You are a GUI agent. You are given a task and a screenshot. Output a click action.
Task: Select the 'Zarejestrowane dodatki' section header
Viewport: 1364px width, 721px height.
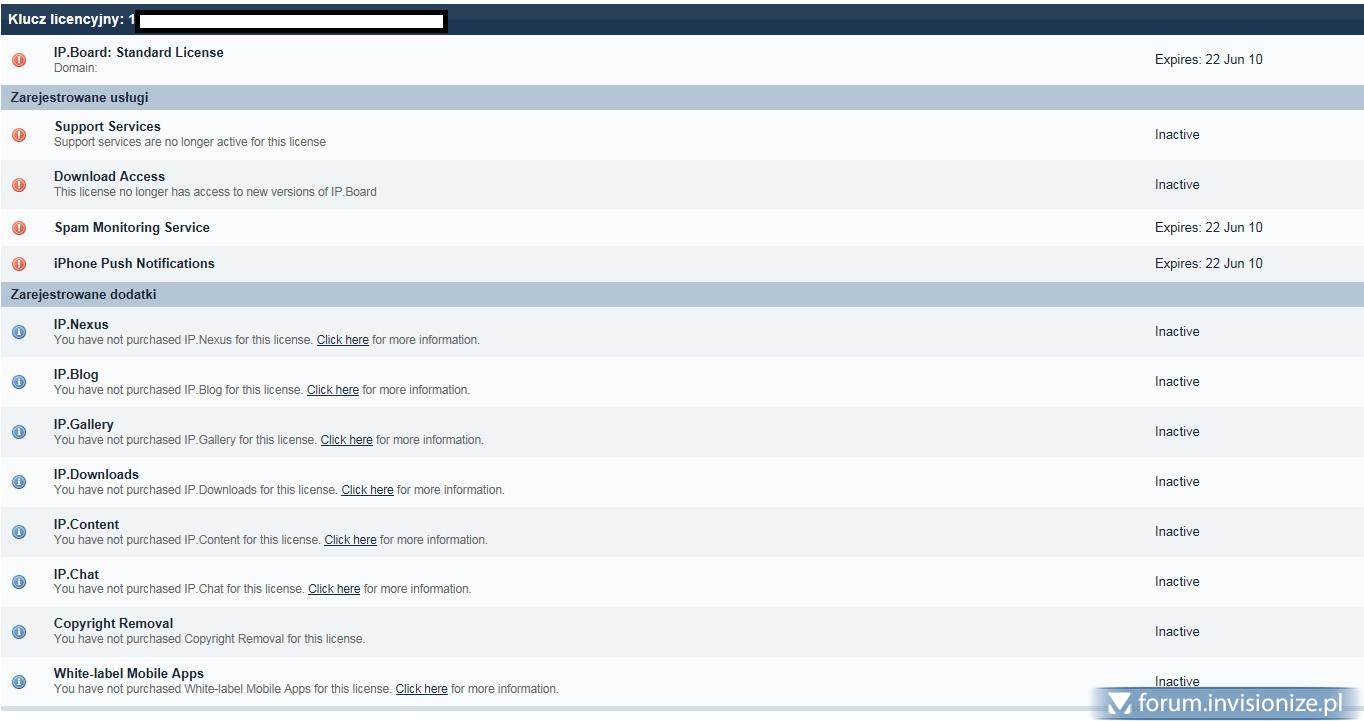[83, 295]
